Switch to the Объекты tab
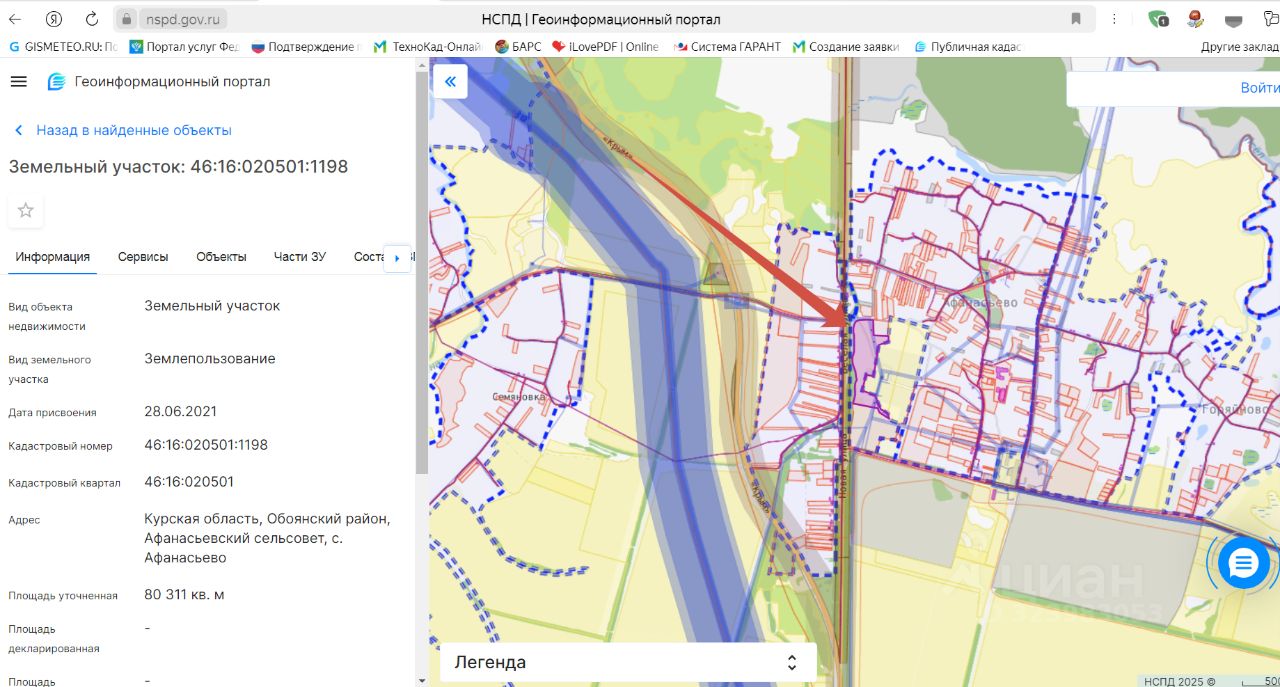Screen dimensions: 1280x687 (221, 257)
